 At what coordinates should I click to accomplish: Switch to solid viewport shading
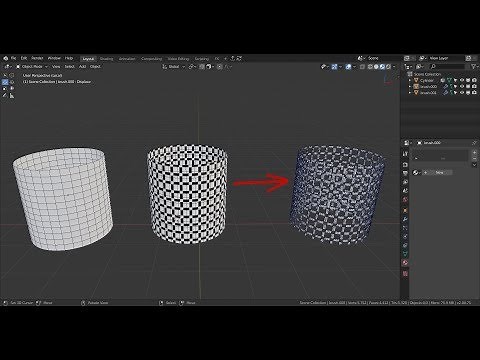pyautogui.click(x=376, y=67)
